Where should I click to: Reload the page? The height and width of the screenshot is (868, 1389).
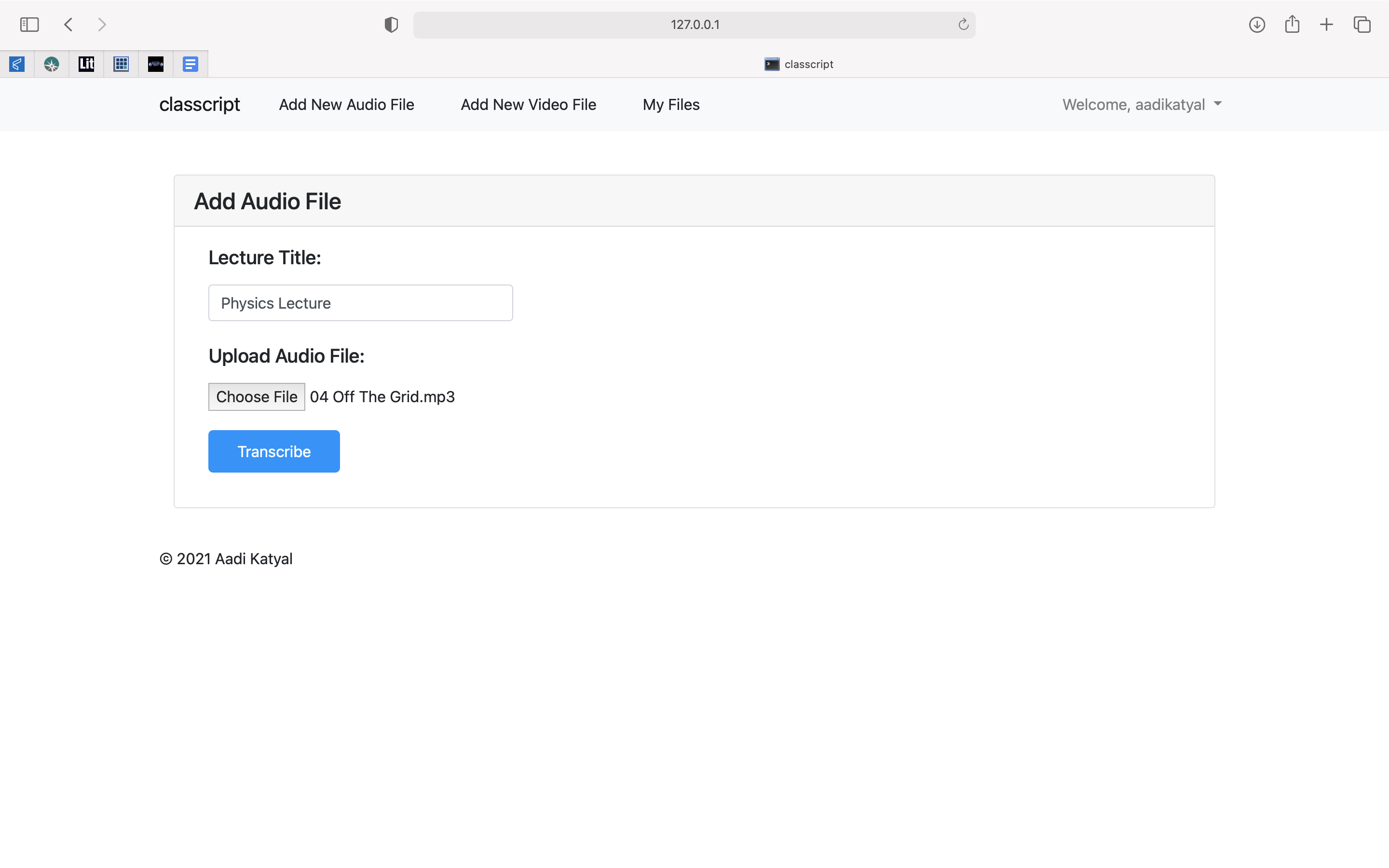pos(963,25)
